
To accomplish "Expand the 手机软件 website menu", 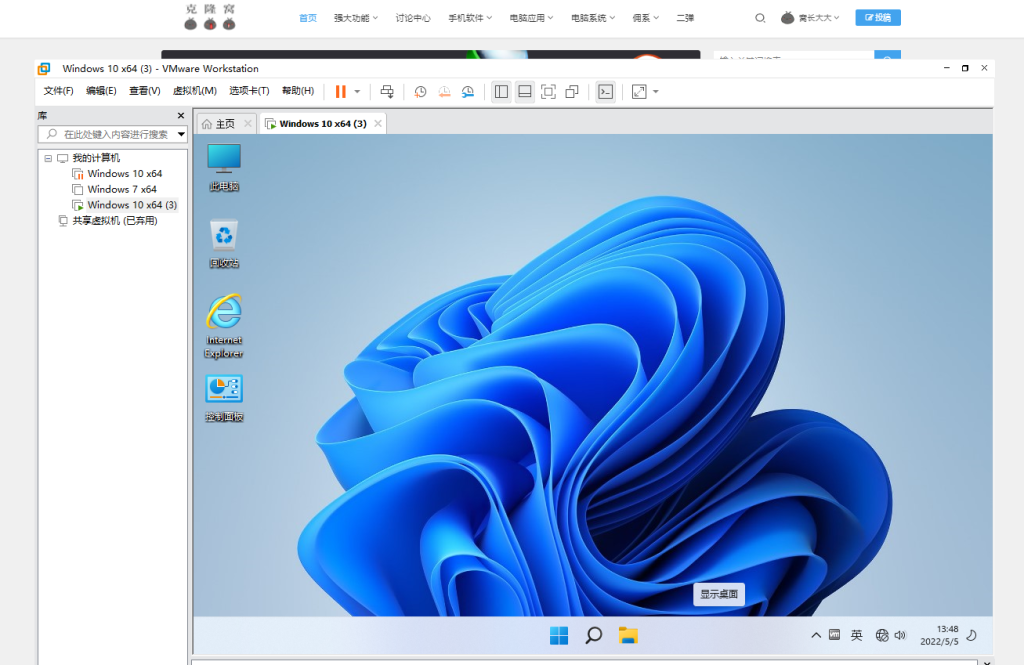I will [x=470, y=18].
